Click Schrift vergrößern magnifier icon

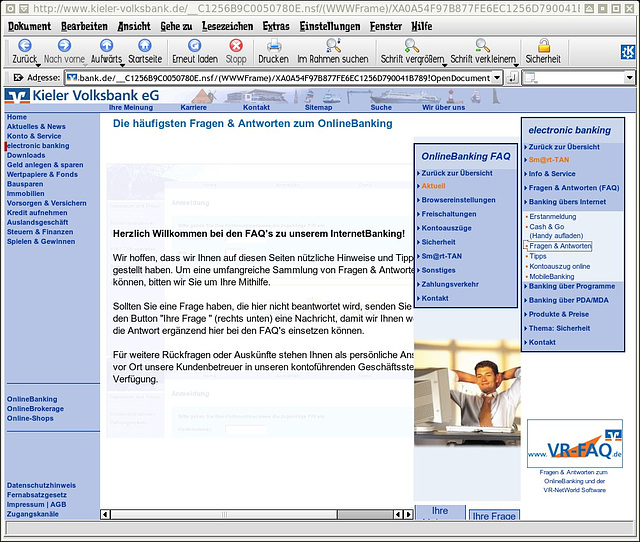click(411, 46)
